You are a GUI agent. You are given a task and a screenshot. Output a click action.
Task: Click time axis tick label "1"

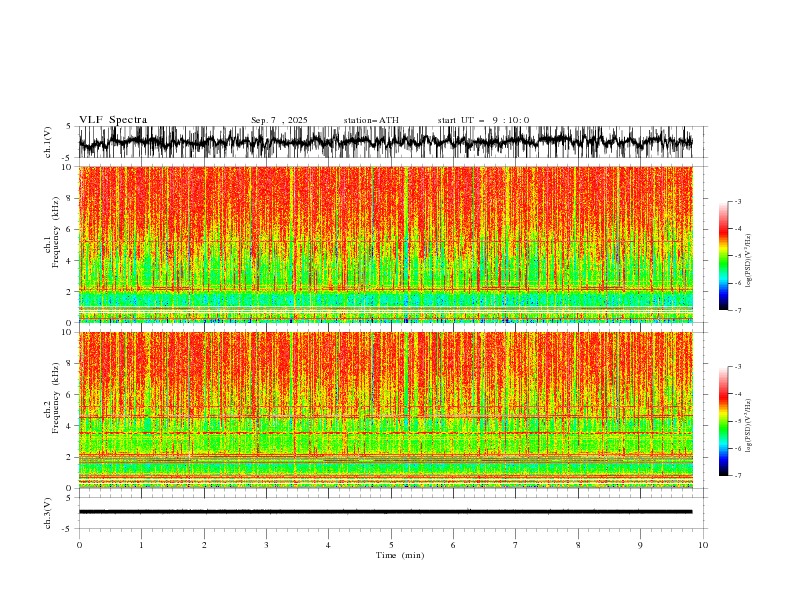(x=141, y=545)
